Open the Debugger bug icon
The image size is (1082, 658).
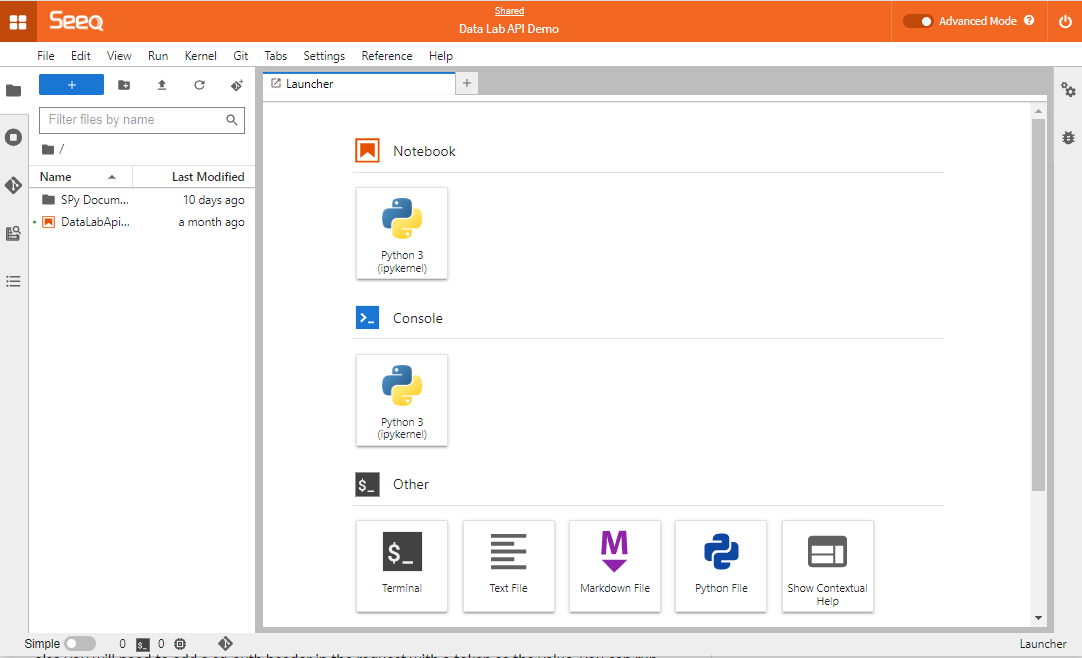point(1068,138)
